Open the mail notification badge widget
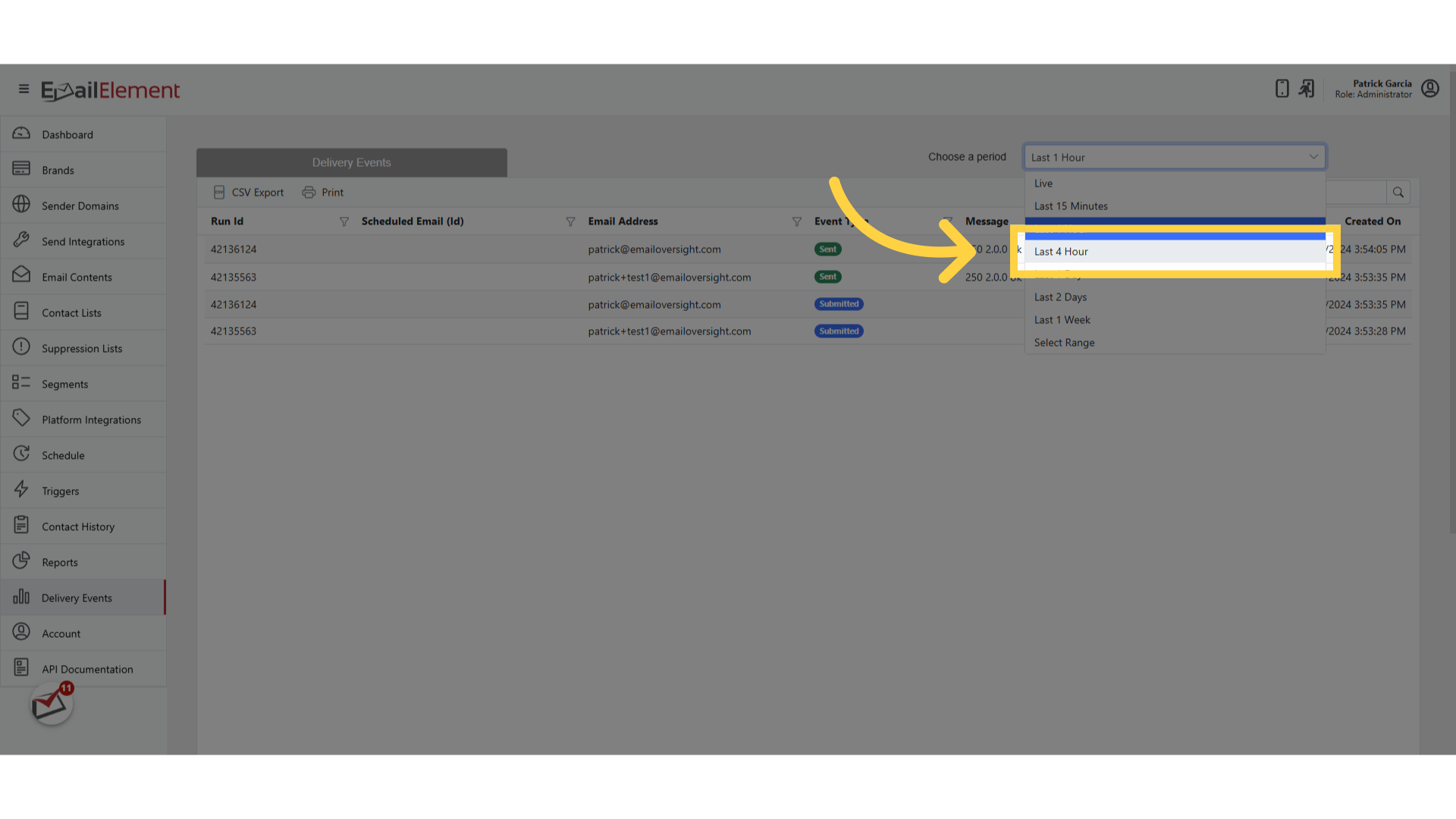The height and width of the screenshot is (819, 1456). pyautogui.click(x=52, y=704)
